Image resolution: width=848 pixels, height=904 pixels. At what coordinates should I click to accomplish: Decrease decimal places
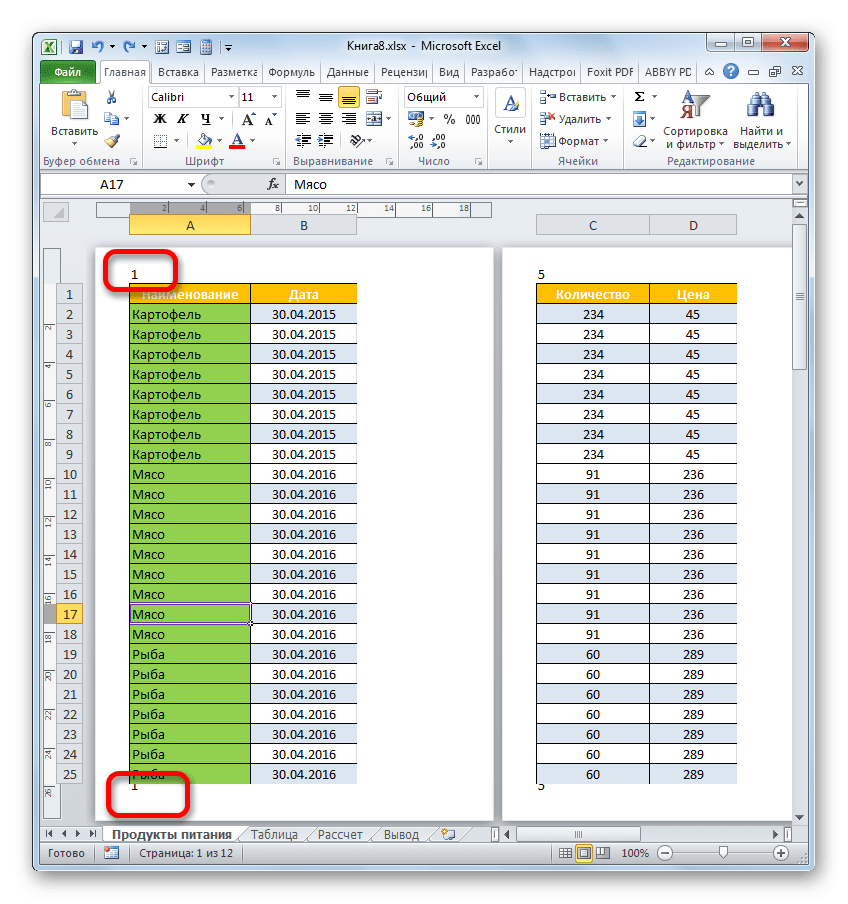click(439, 141)
